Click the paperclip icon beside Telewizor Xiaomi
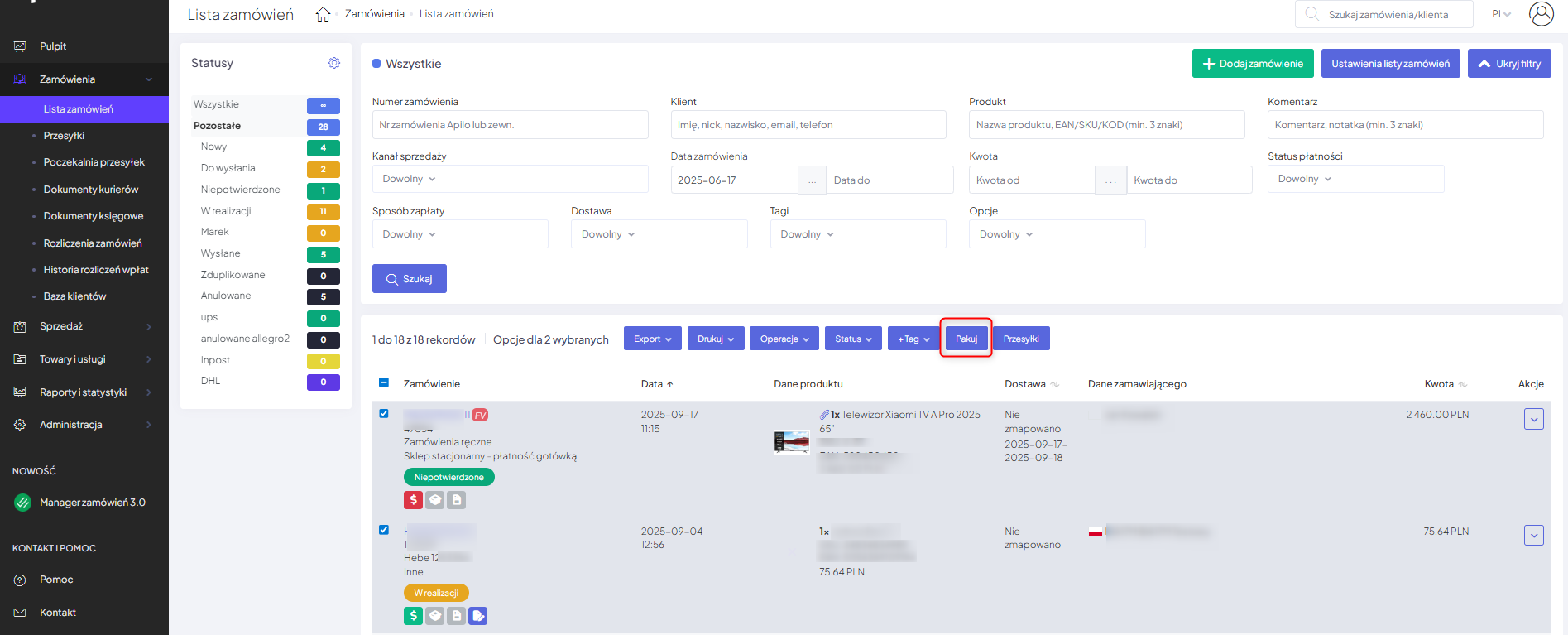Screen dimensions: 1568x635 (824, 415)
